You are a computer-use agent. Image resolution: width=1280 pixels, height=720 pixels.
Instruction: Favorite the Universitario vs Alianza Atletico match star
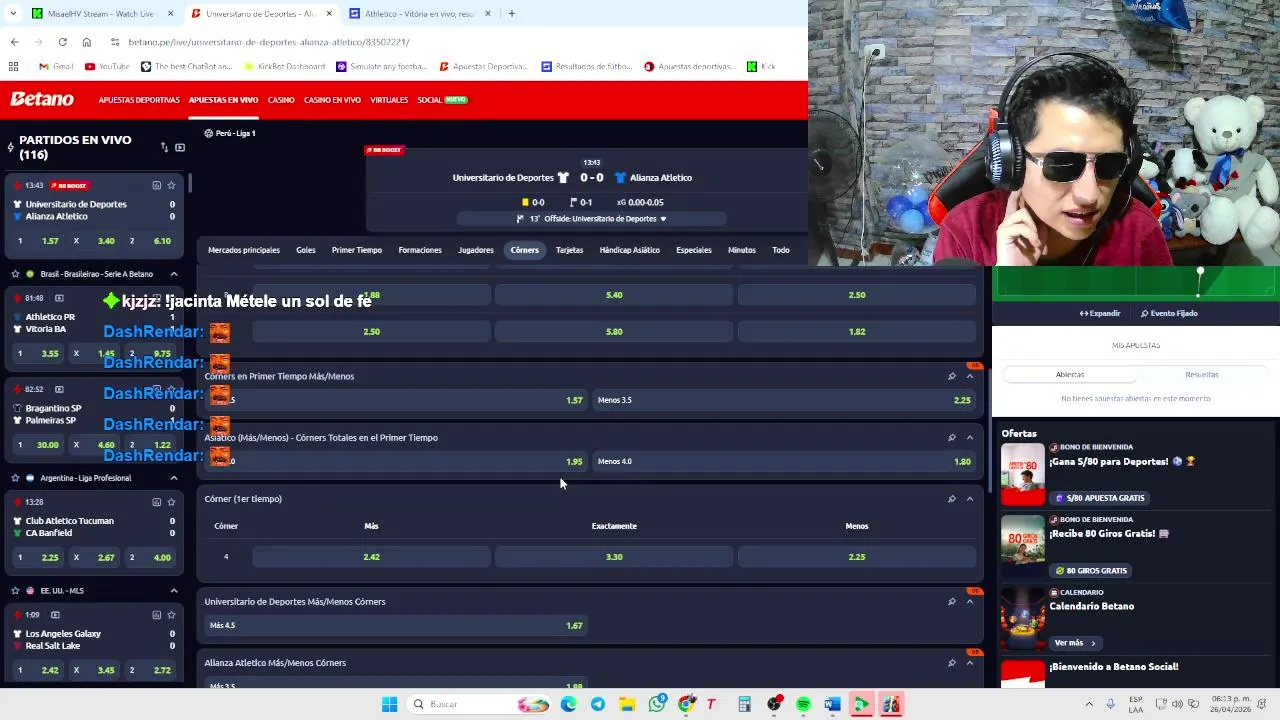click(x=171, y=185)
